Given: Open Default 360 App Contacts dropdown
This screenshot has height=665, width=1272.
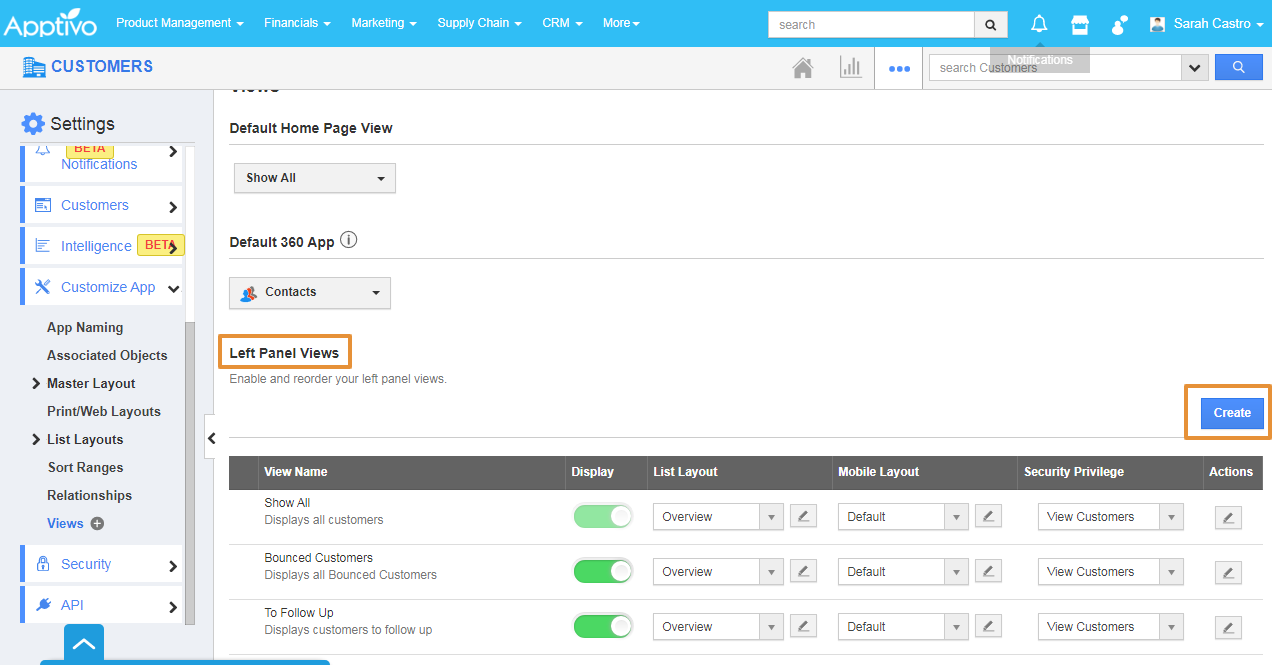Looking at the screenshot, I should [310, 292].
